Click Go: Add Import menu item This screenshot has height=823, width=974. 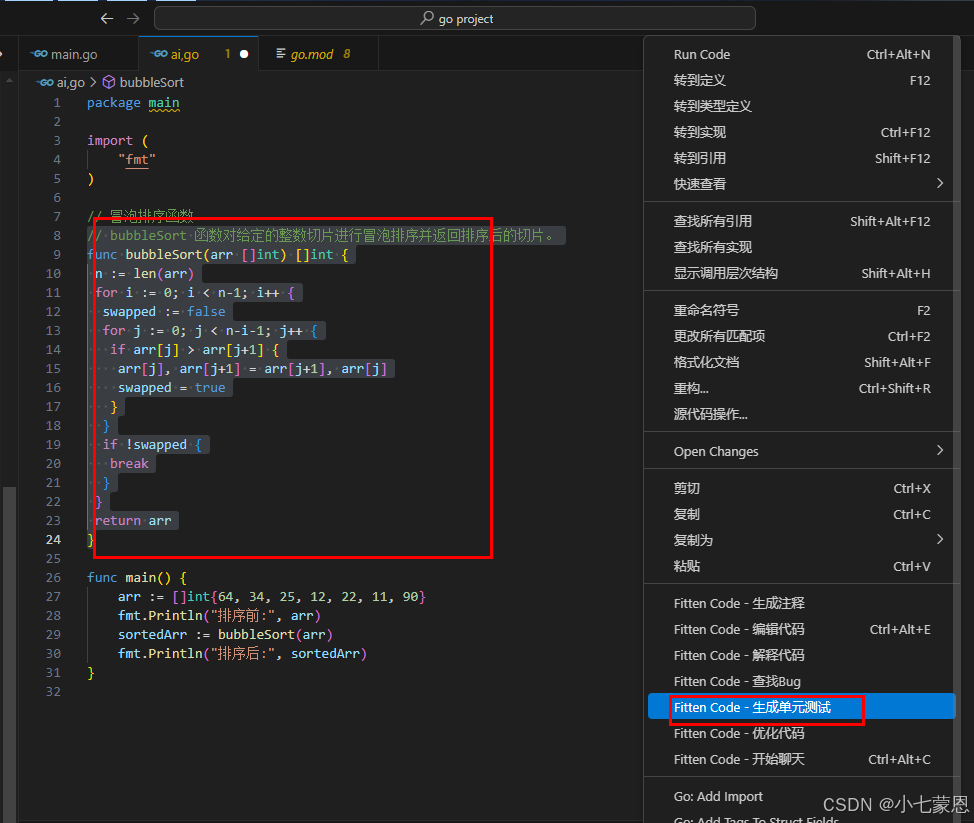click(x=718, y=797)
